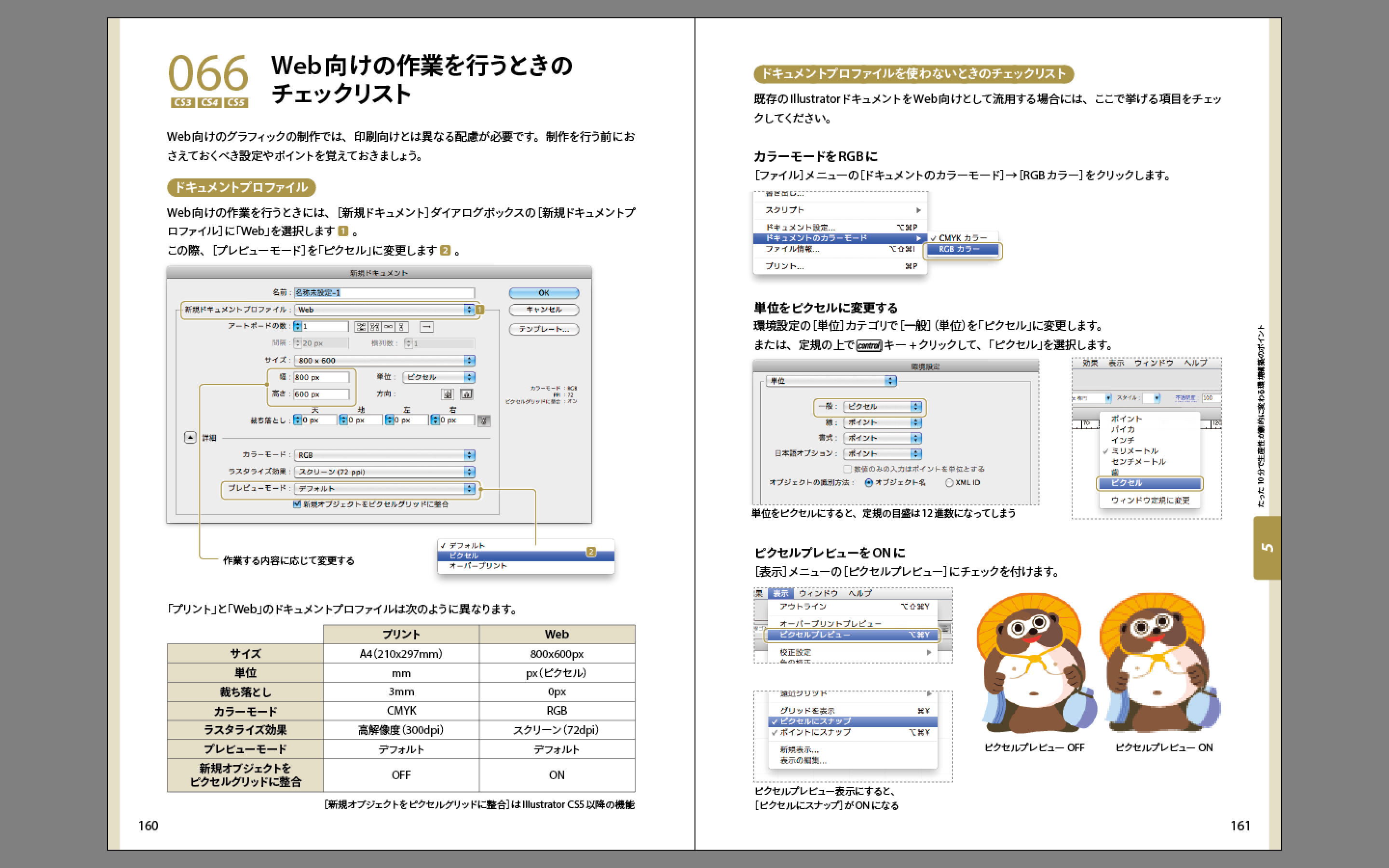
Task: Select highlighted ピクセル in ruler units menu
Action: click(x=1149, y=483)
